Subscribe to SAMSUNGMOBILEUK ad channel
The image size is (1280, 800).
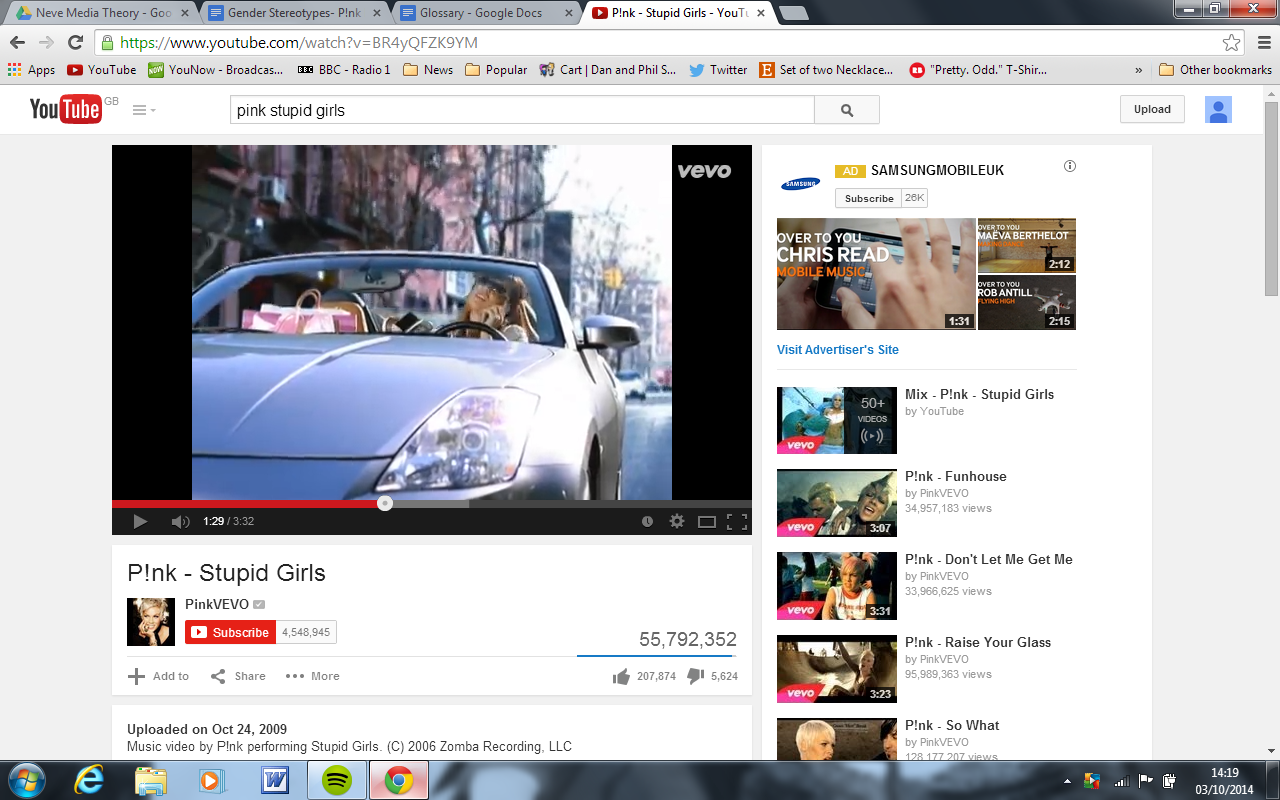click(869, 198)
